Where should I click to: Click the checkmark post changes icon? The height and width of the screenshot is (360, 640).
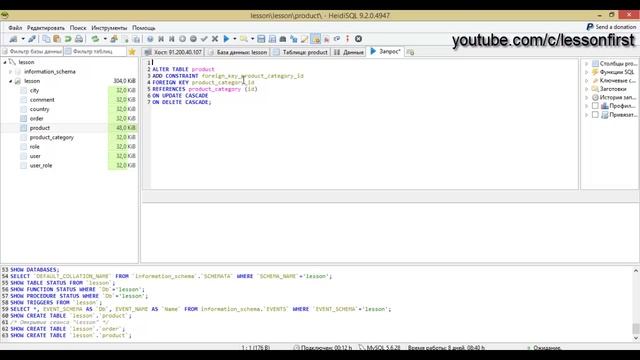click(204, 39)
